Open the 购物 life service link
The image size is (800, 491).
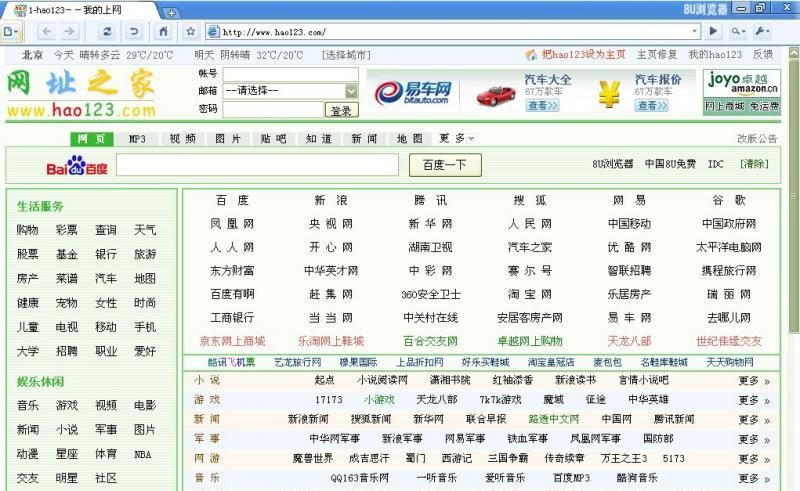coord(28,230)
